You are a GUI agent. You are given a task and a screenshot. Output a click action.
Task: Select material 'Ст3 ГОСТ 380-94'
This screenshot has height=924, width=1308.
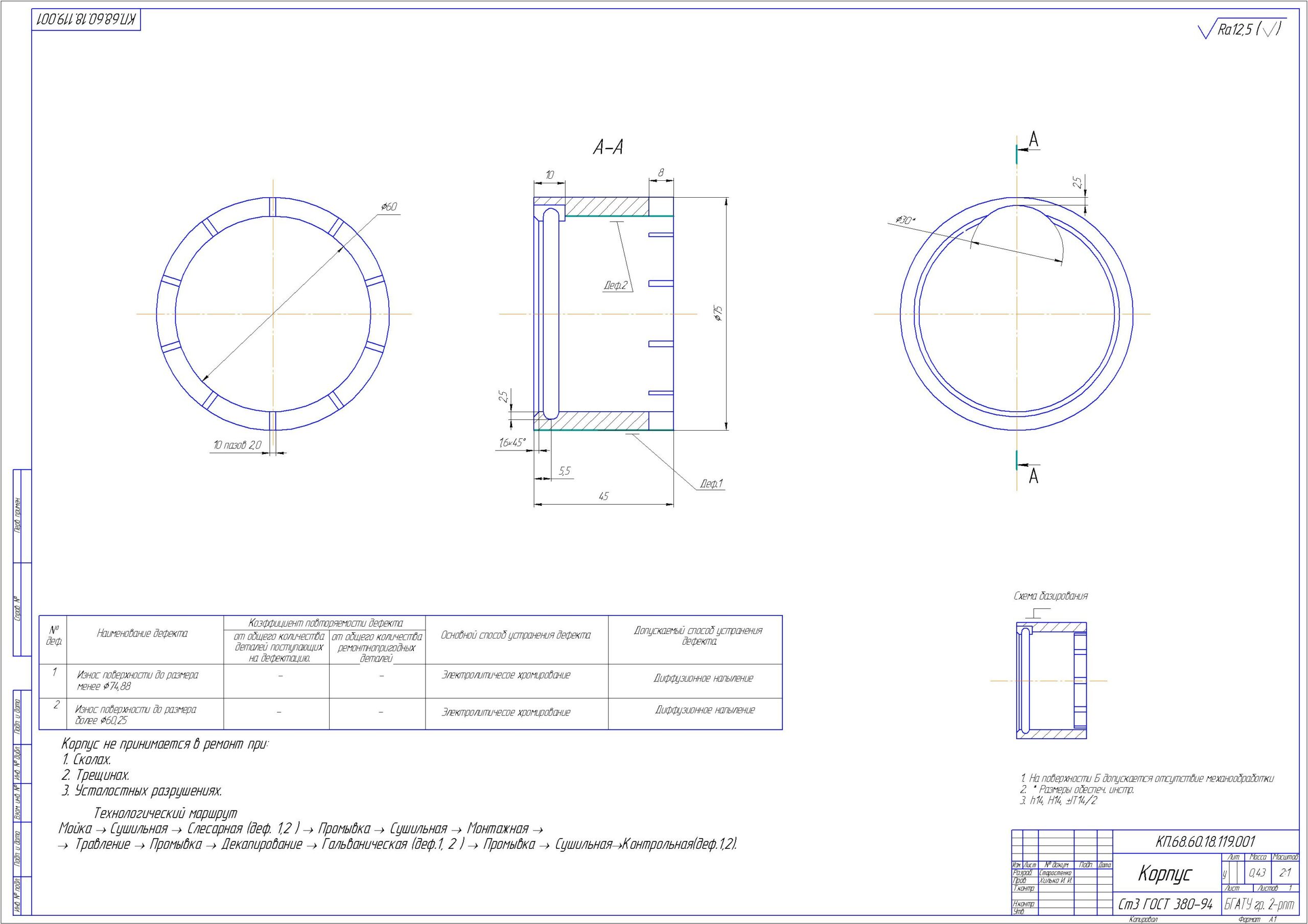coord(1165,904)
